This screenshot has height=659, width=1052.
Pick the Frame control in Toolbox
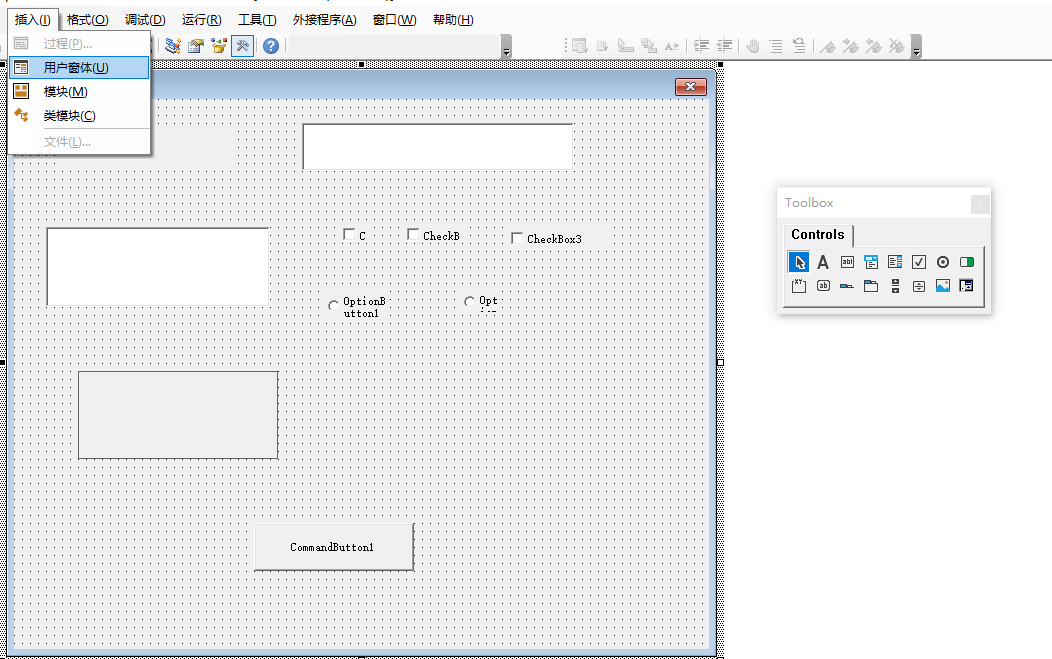point(798,286)
